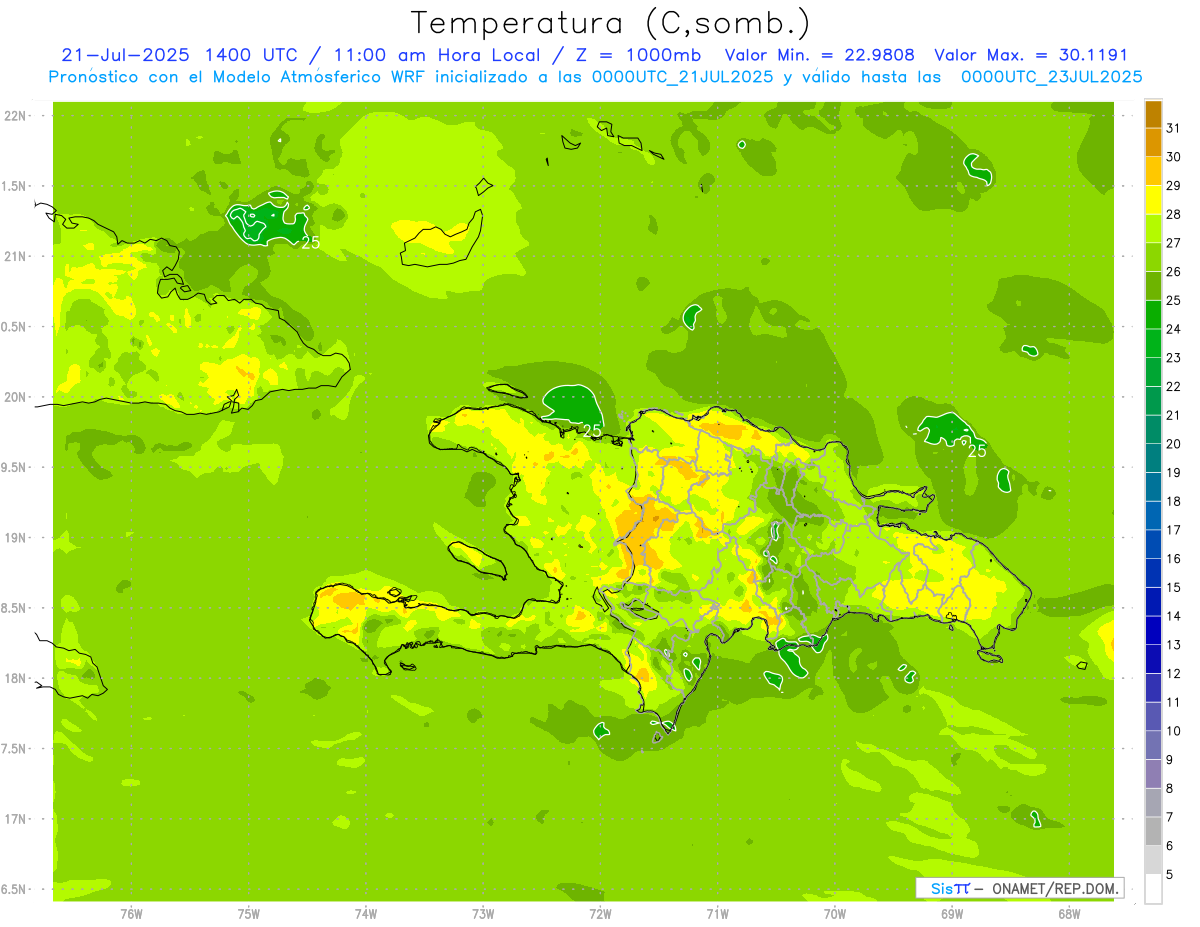Click the green 24–25 colorbar segment
Image resolution: width=1200 pixels, height=927 pixels.
tap(1153, 315)
